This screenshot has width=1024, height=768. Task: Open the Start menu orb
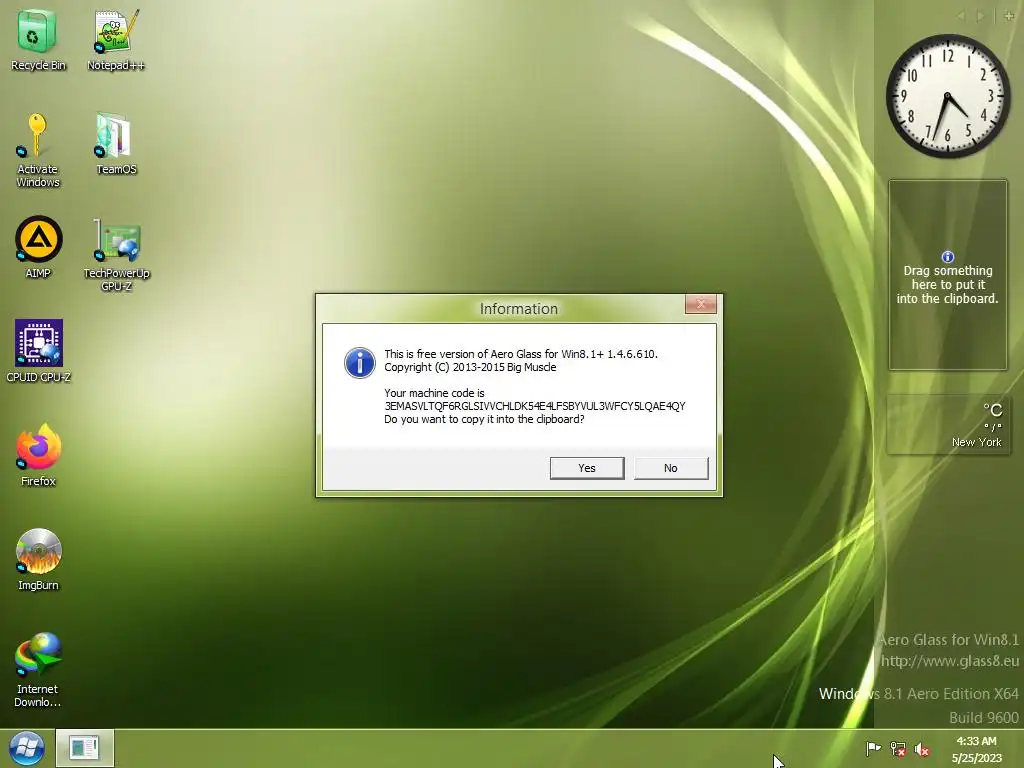26,748
